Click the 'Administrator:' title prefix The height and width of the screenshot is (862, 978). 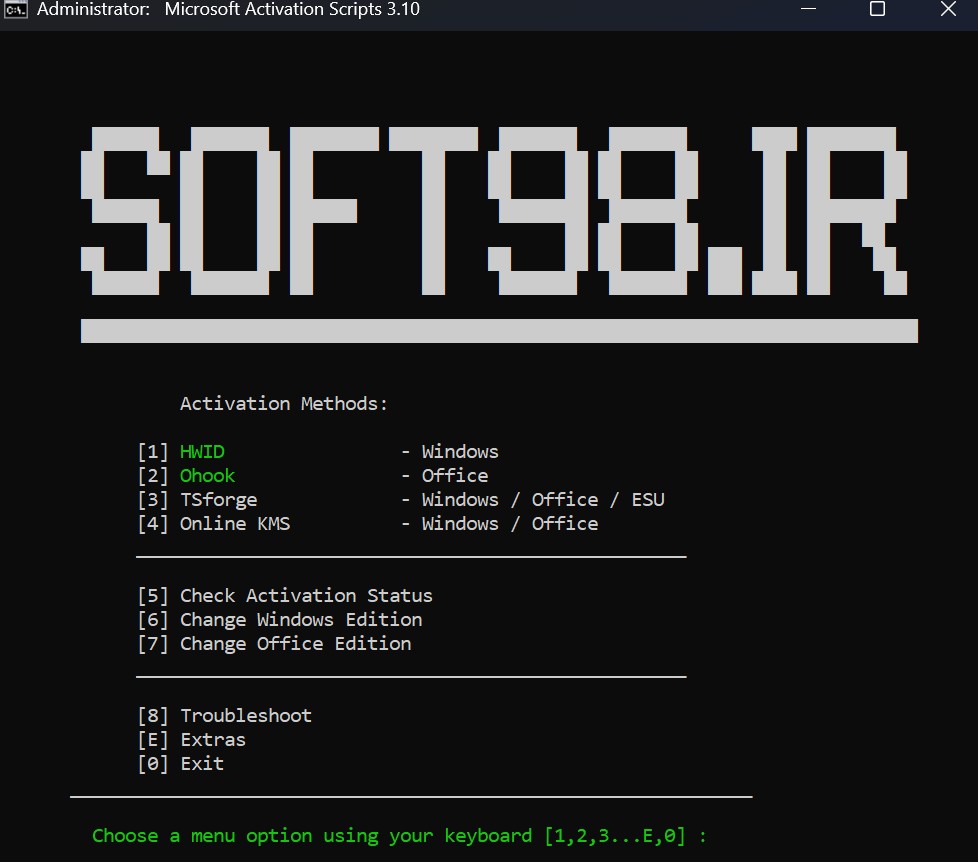(x=93, y=9)
